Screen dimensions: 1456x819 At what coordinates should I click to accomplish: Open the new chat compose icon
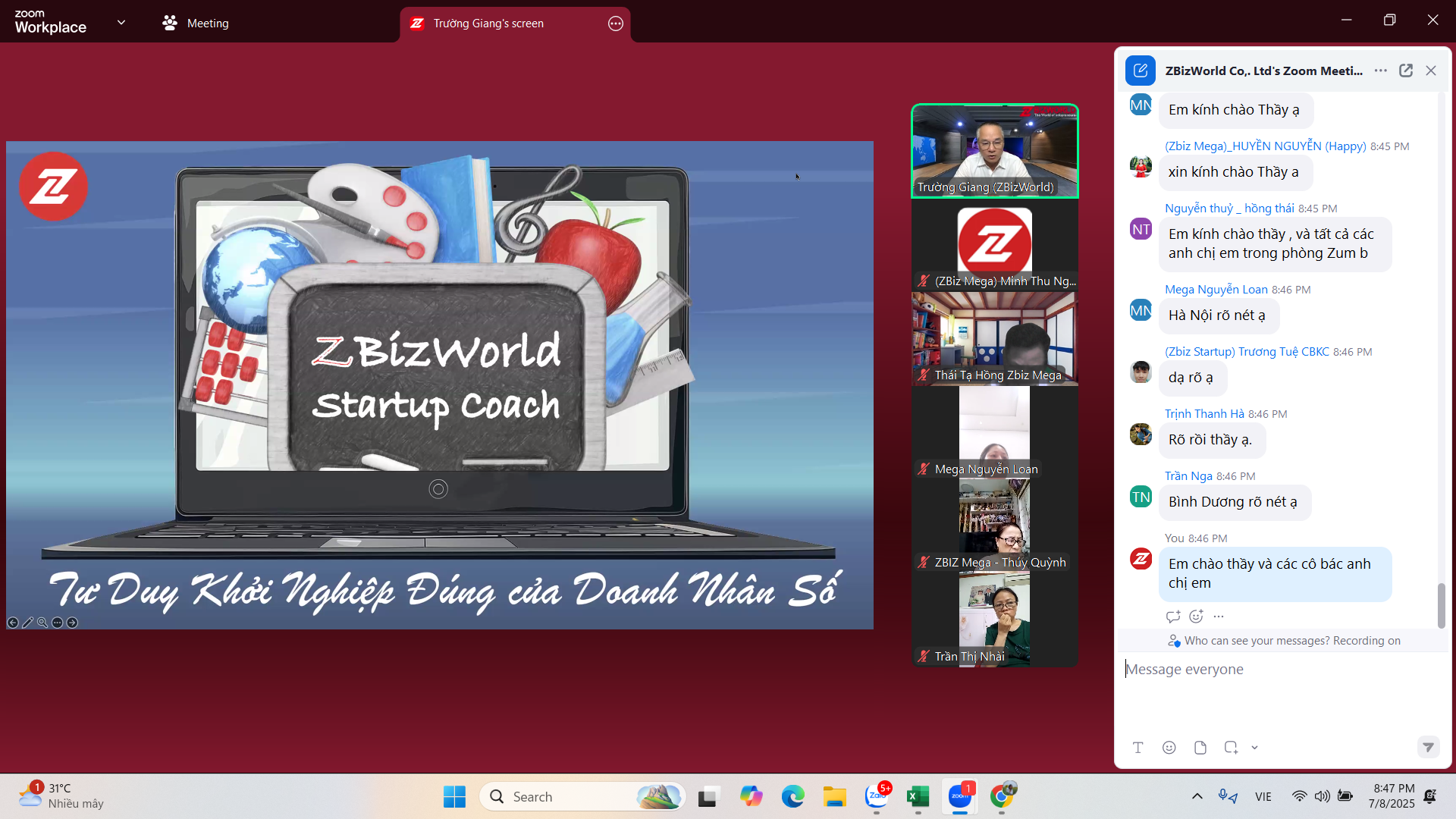pyautogui.click(x=1140, y=71)
